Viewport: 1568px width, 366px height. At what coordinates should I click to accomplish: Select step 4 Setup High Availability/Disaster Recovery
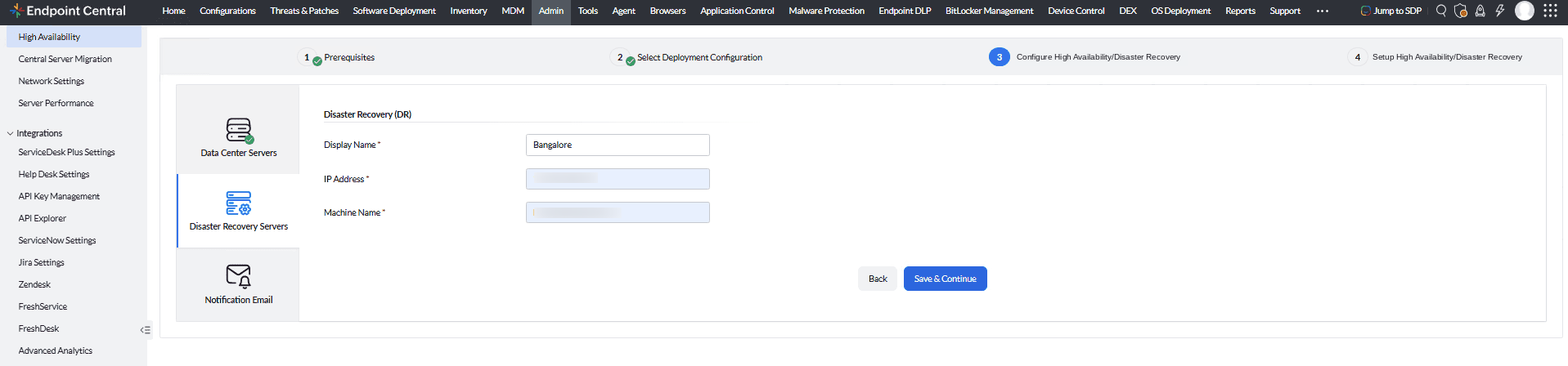pos(1435,57)
